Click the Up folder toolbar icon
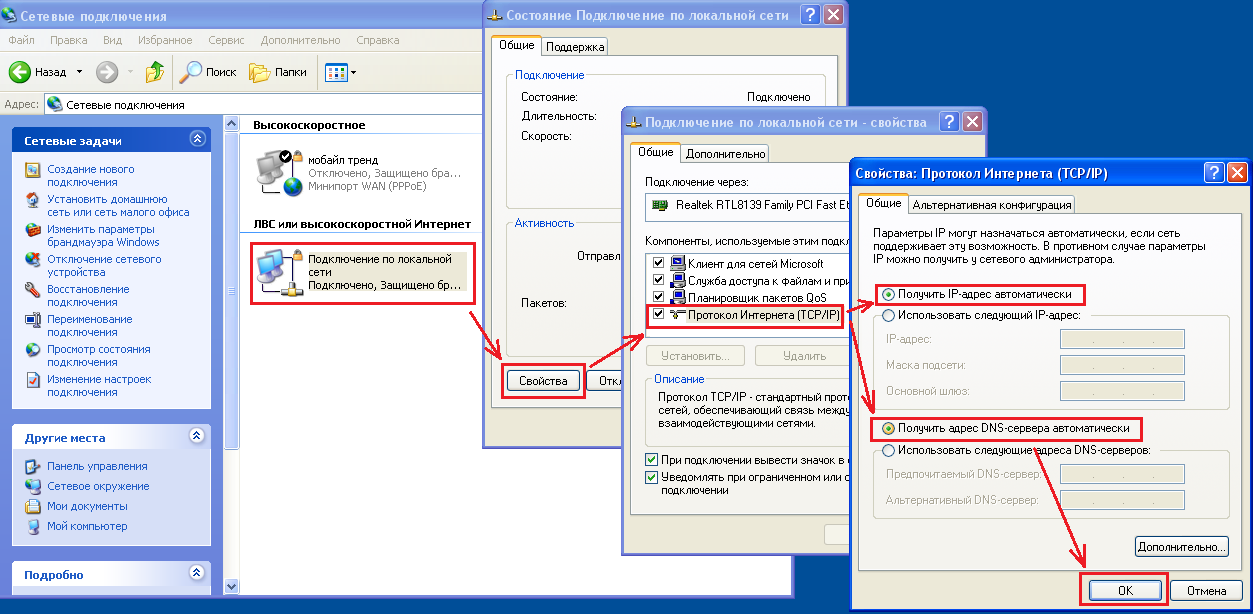Viewport: 1253px width, 614px height. pyautogui.click(x=155, y=72)
